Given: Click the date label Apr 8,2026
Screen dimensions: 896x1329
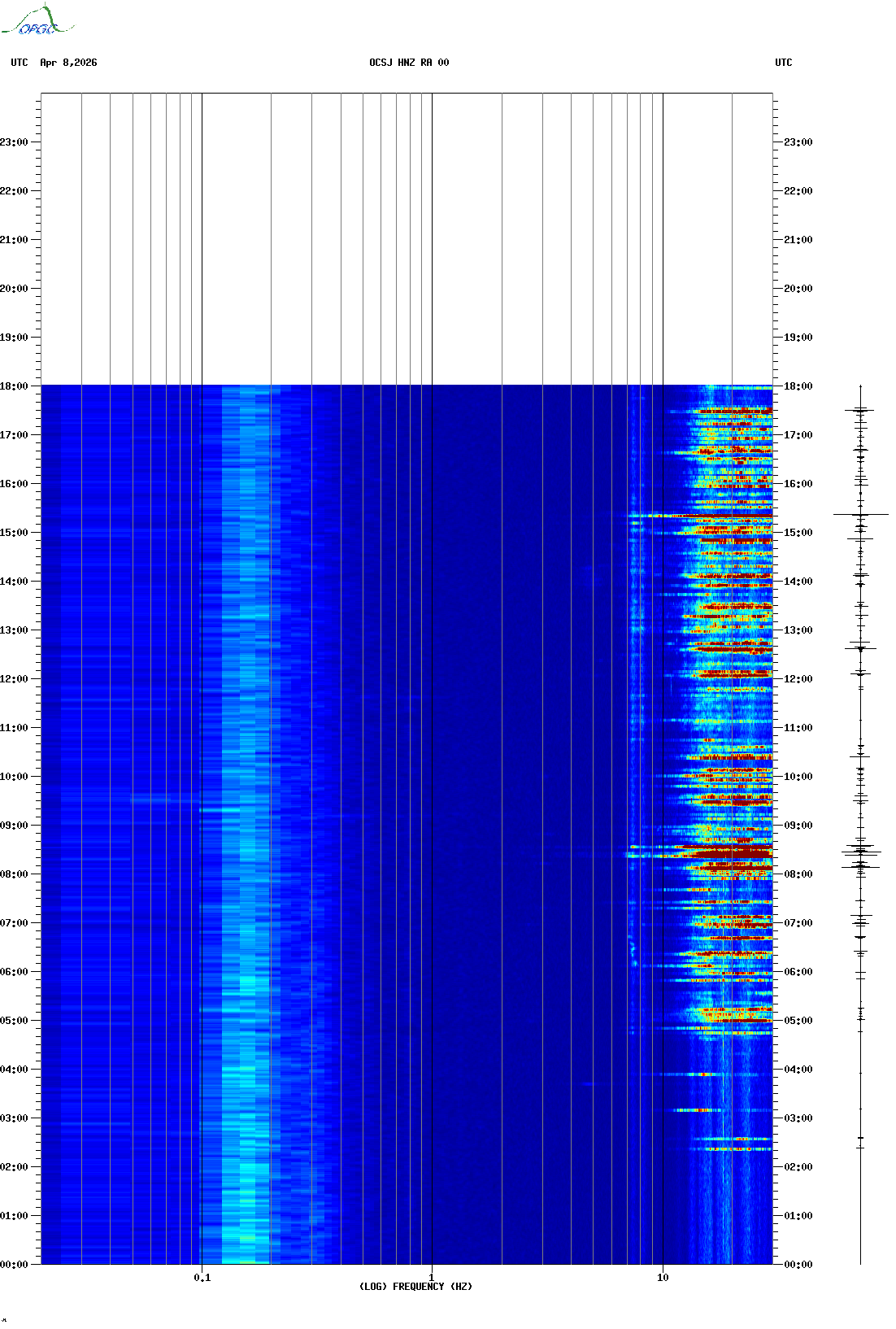Looking at the screenshot, I should coord(68,63).
